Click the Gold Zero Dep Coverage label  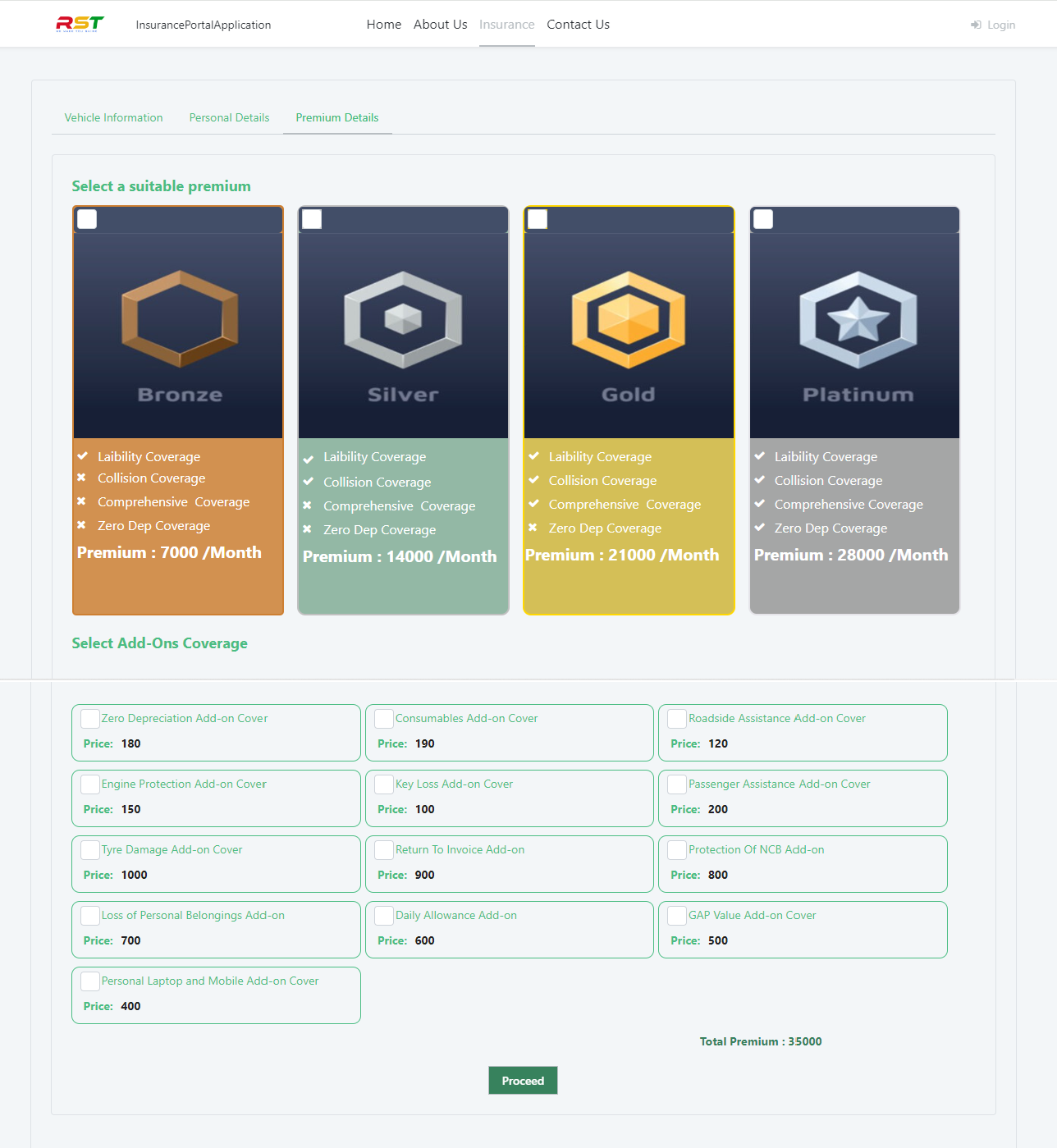(605, 528)
